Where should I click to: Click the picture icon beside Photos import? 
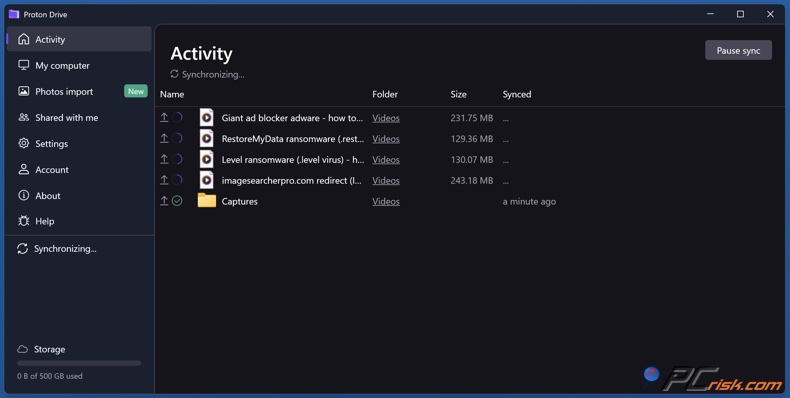[24, 91]
